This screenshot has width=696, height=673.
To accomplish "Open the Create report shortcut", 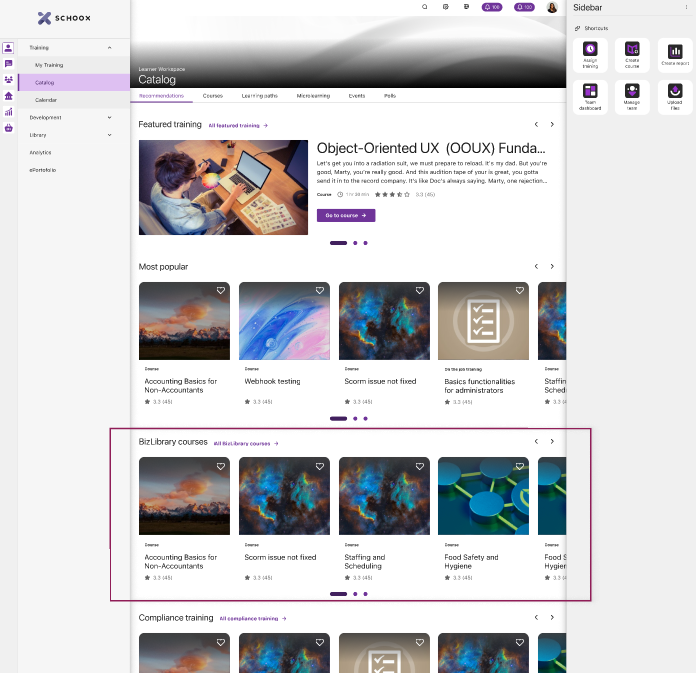I will 675,54.
